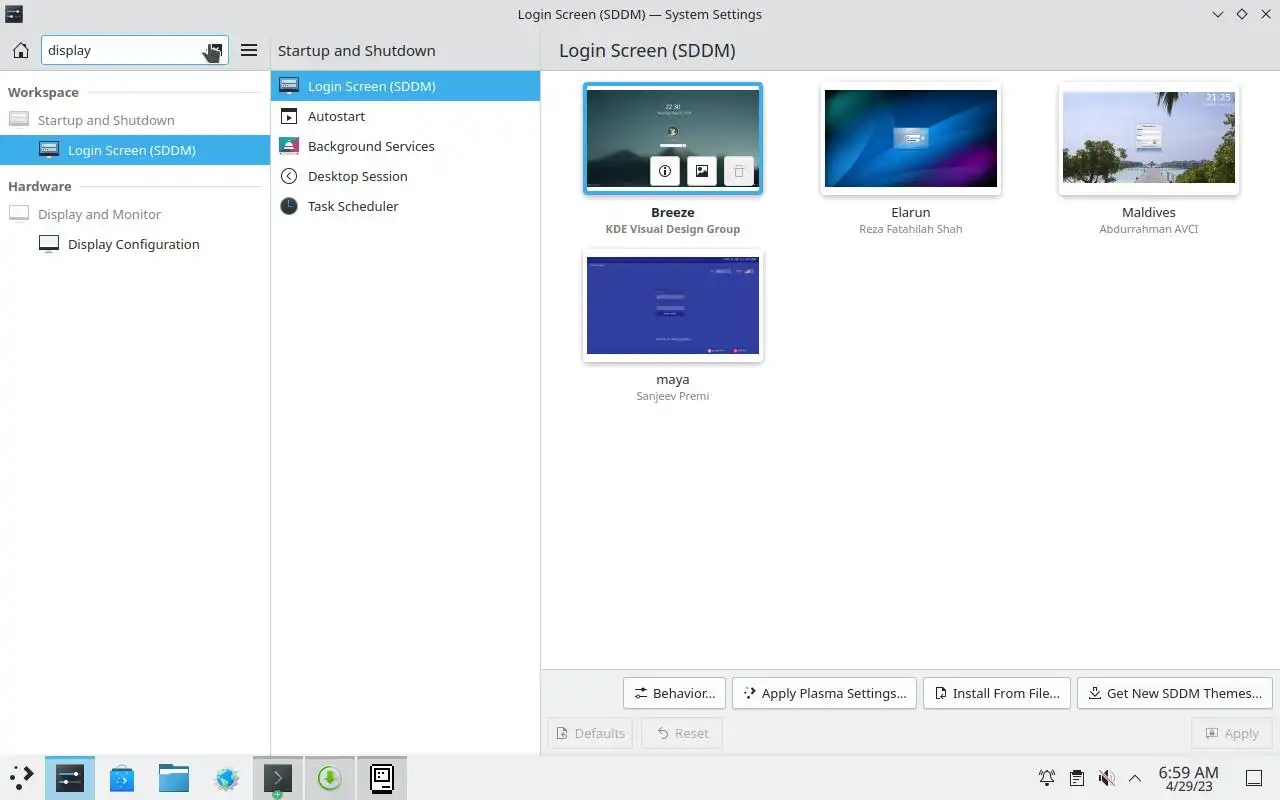Image resolution: width=1280 pixels, height=800 pixels.
Task: Click the Autostart play icon
Action: pyautogui.click(x=289, y=116)
